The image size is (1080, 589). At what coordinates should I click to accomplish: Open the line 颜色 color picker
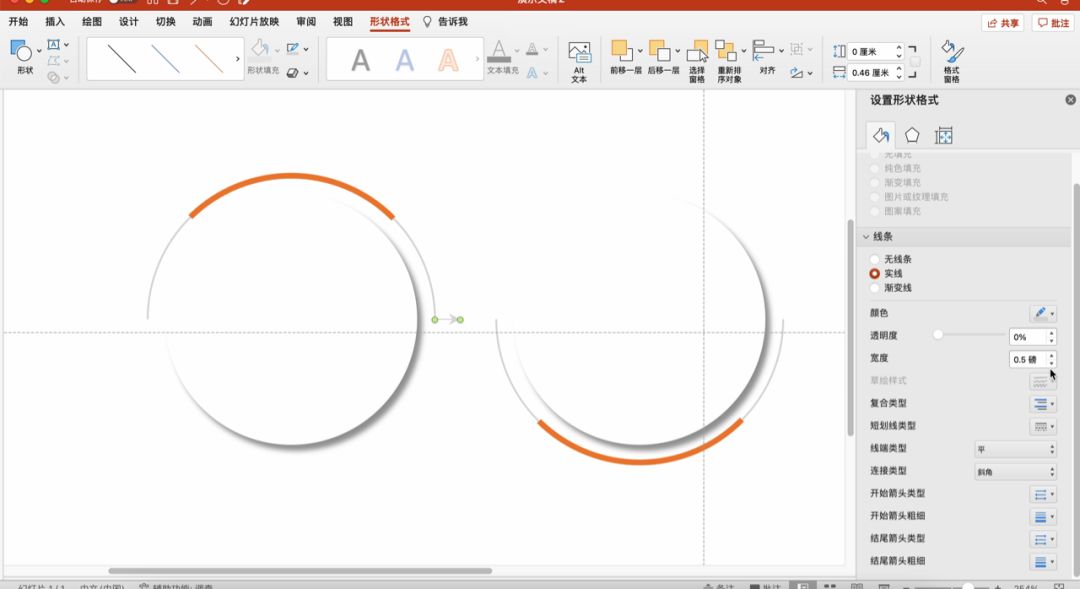[1043, 313]
